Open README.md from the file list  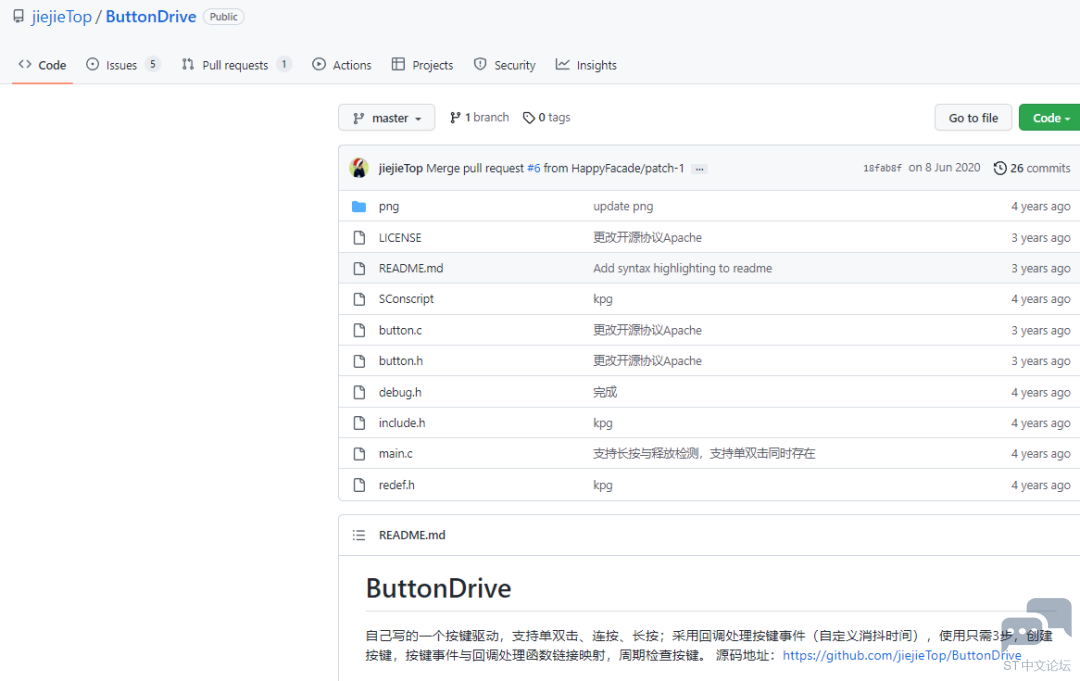[411, 269]
